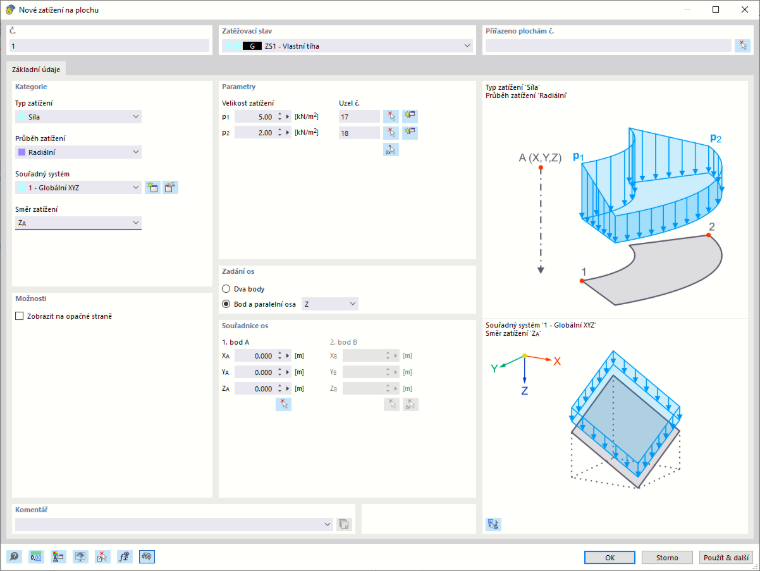Select Bod a paralelní osa radio option
Image resolution: width=760 pixels, height=571 pixels.
tap(226, 304)
